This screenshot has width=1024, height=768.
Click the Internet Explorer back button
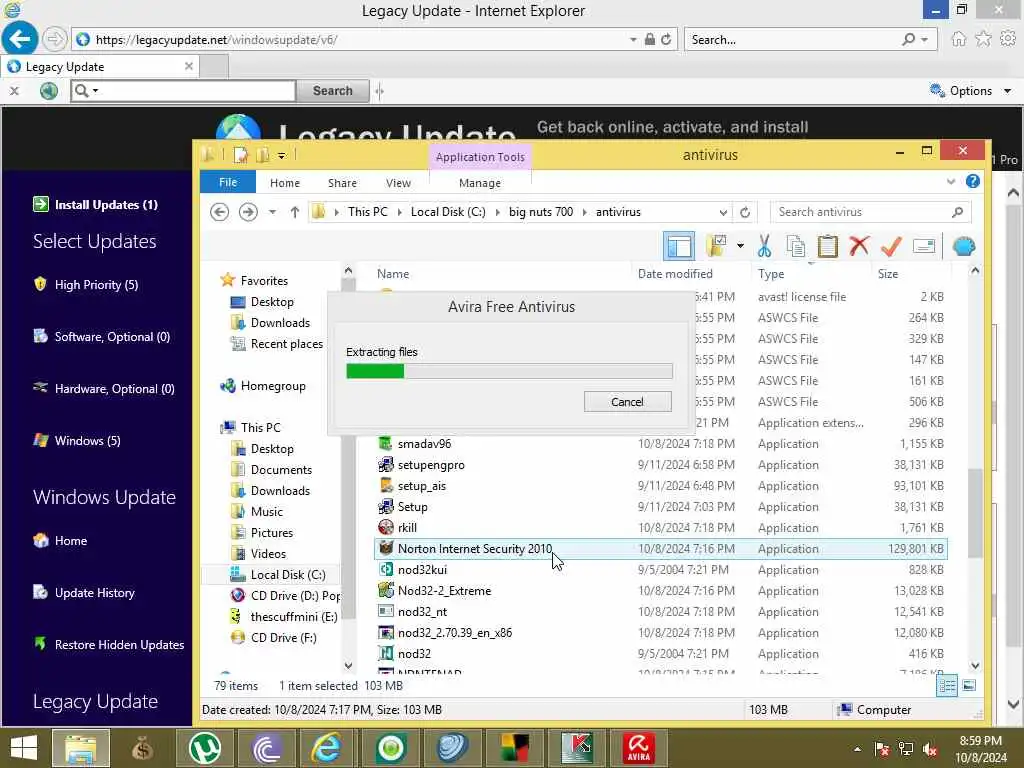pyautogui.click(x=19, y=39)
